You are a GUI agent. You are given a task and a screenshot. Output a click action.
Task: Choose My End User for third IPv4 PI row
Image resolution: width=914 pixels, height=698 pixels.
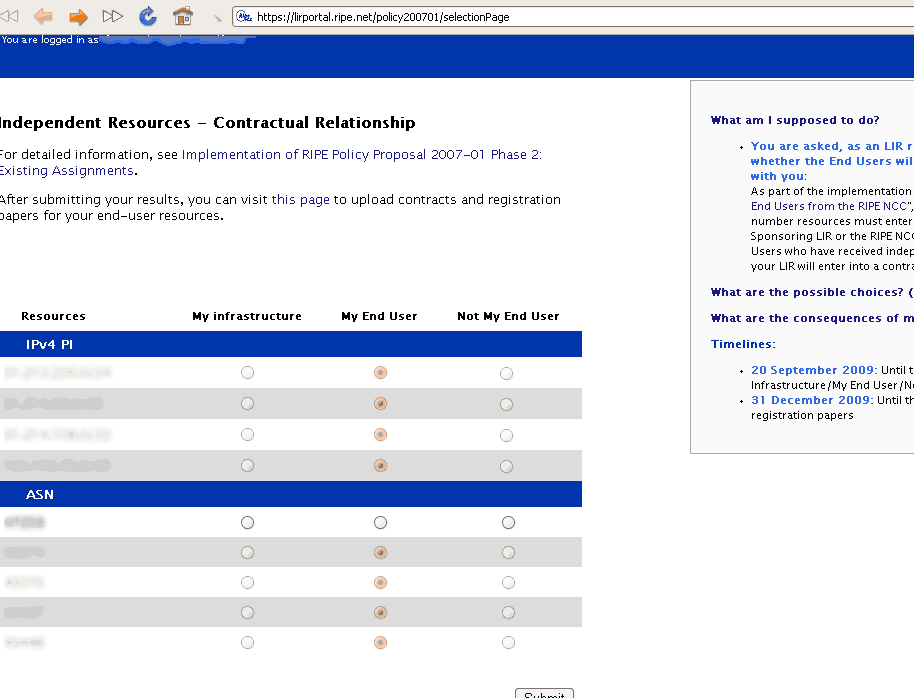[381, 434]
